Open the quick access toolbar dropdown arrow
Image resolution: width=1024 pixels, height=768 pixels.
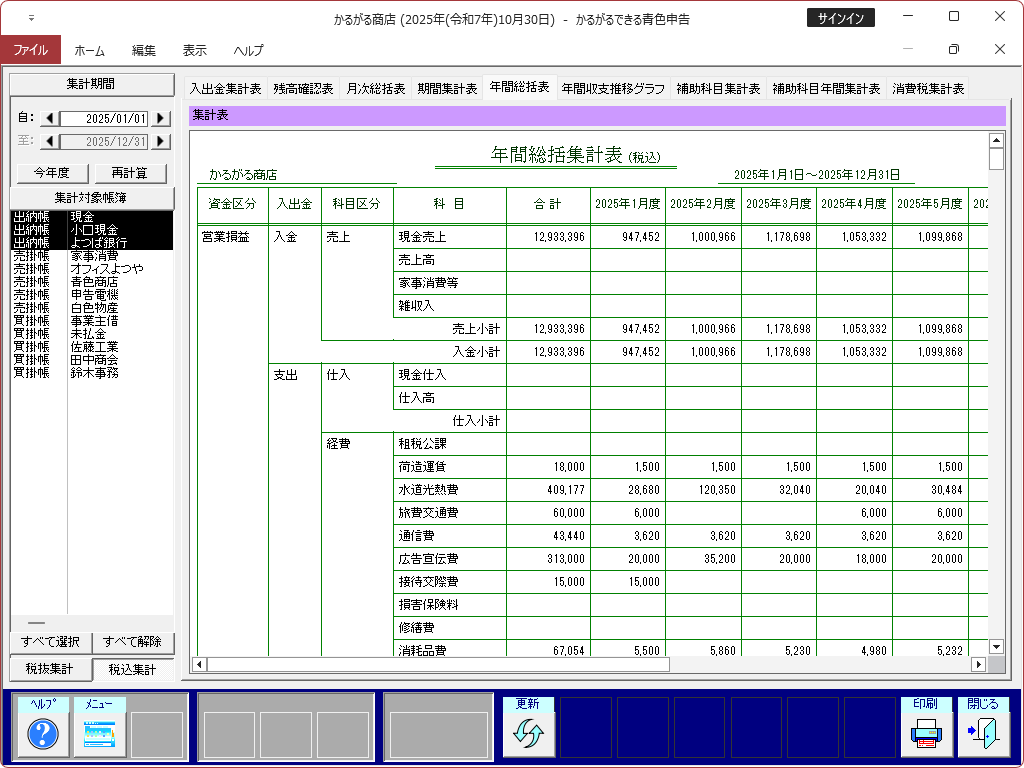click(31, 19)
